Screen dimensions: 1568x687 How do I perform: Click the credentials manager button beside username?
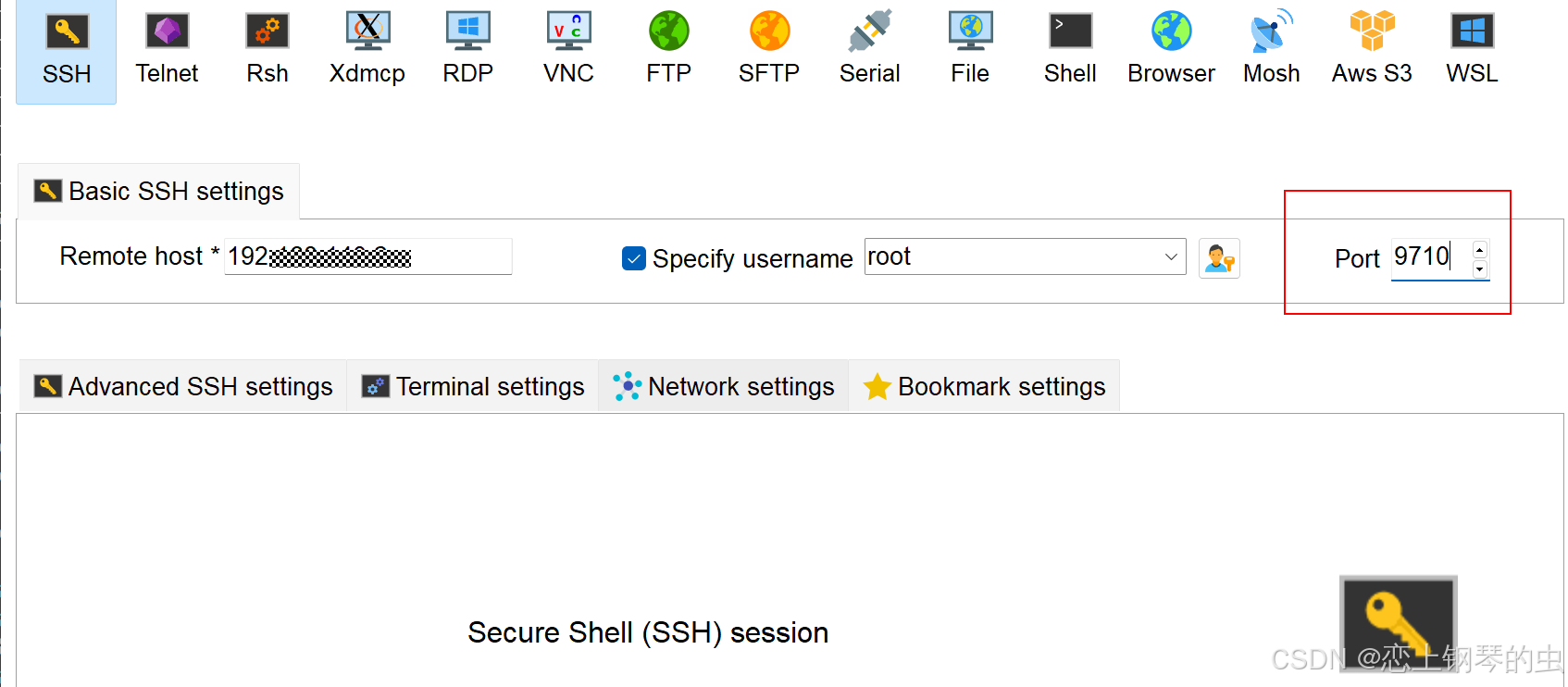[x=1219, y=258]
